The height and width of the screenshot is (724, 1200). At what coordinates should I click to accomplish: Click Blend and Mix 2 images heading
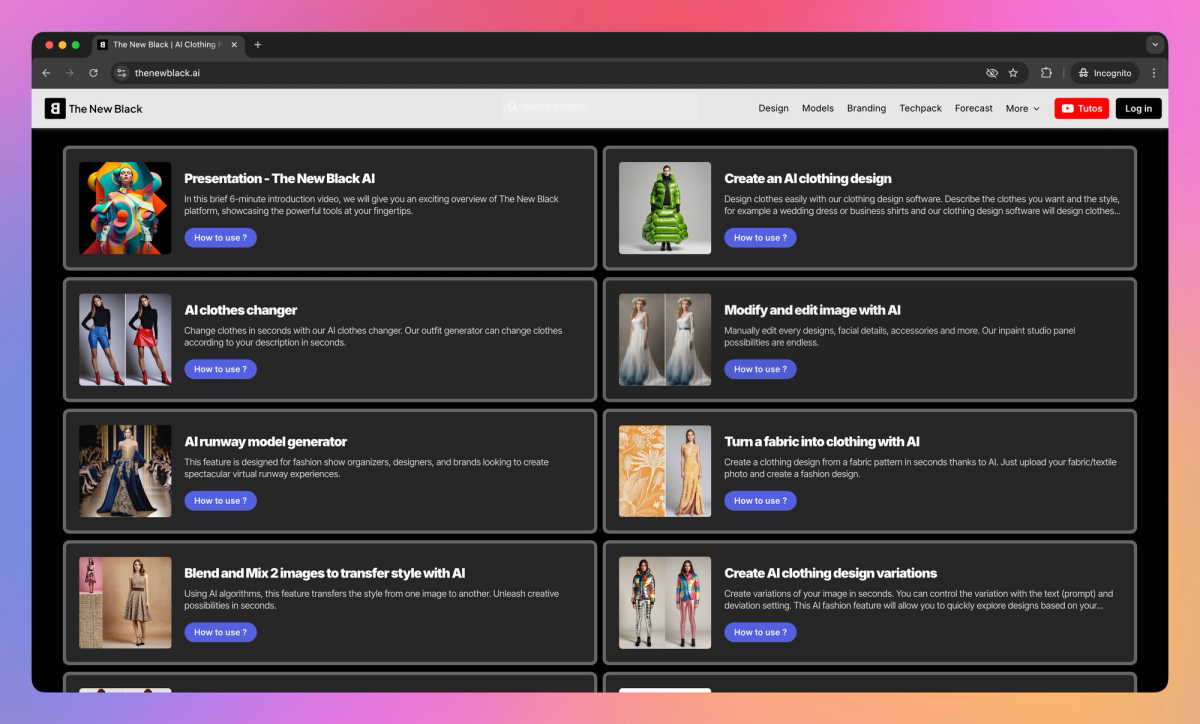[325, 573]
